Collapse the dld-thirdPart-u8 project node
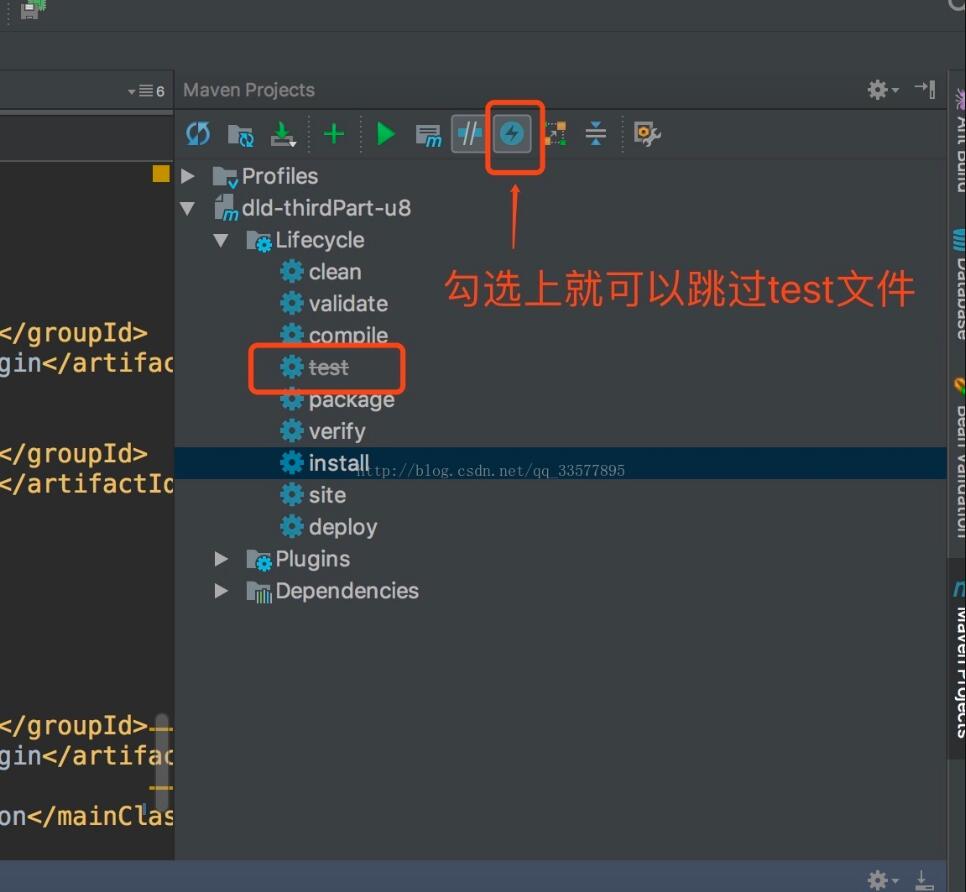The image size is (966, 892). (x=189, y=207)
